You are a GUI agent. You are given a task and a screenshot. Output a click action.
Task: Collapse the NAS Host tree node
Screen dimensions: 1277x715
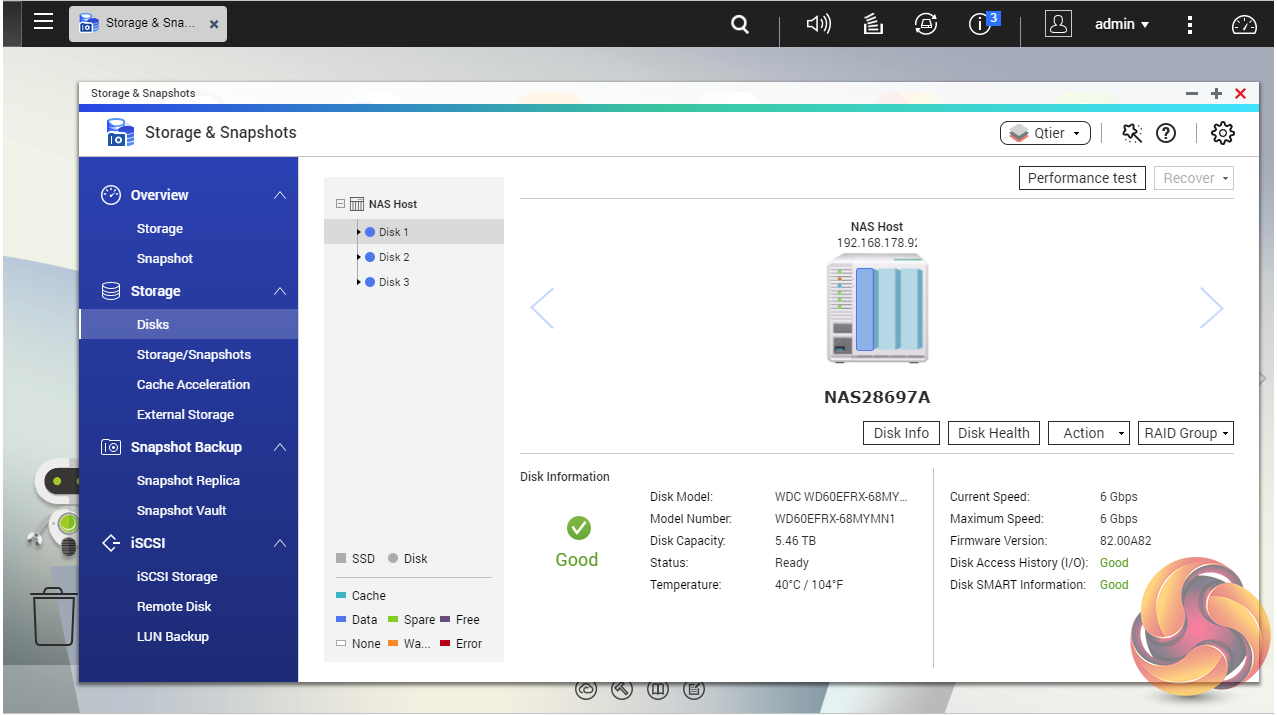point(341,204)
